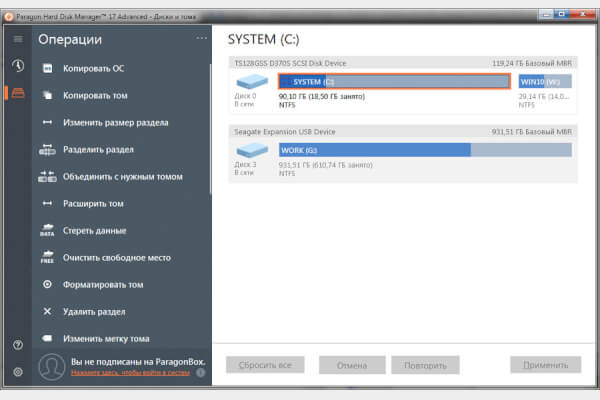Select the SYSTEM (C:) partition bar
600x400 pixels.
pyautogui.click(x=394, y=82)
